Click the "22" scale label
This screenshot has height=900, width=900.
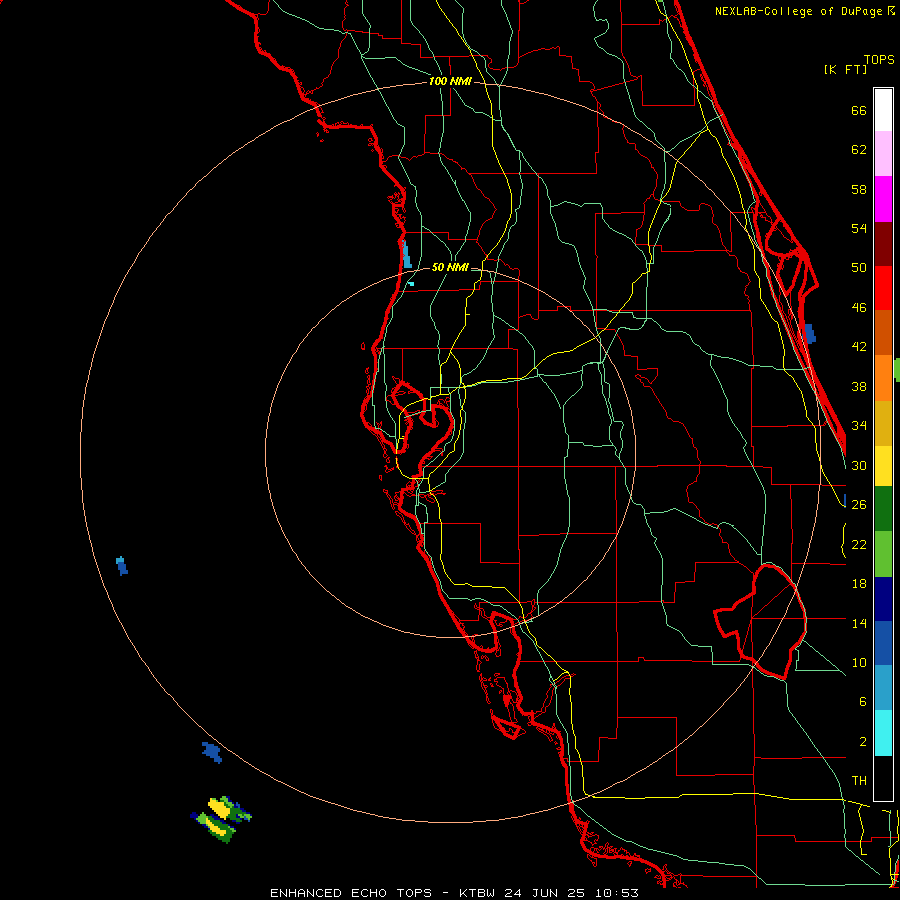click(859, 544)
